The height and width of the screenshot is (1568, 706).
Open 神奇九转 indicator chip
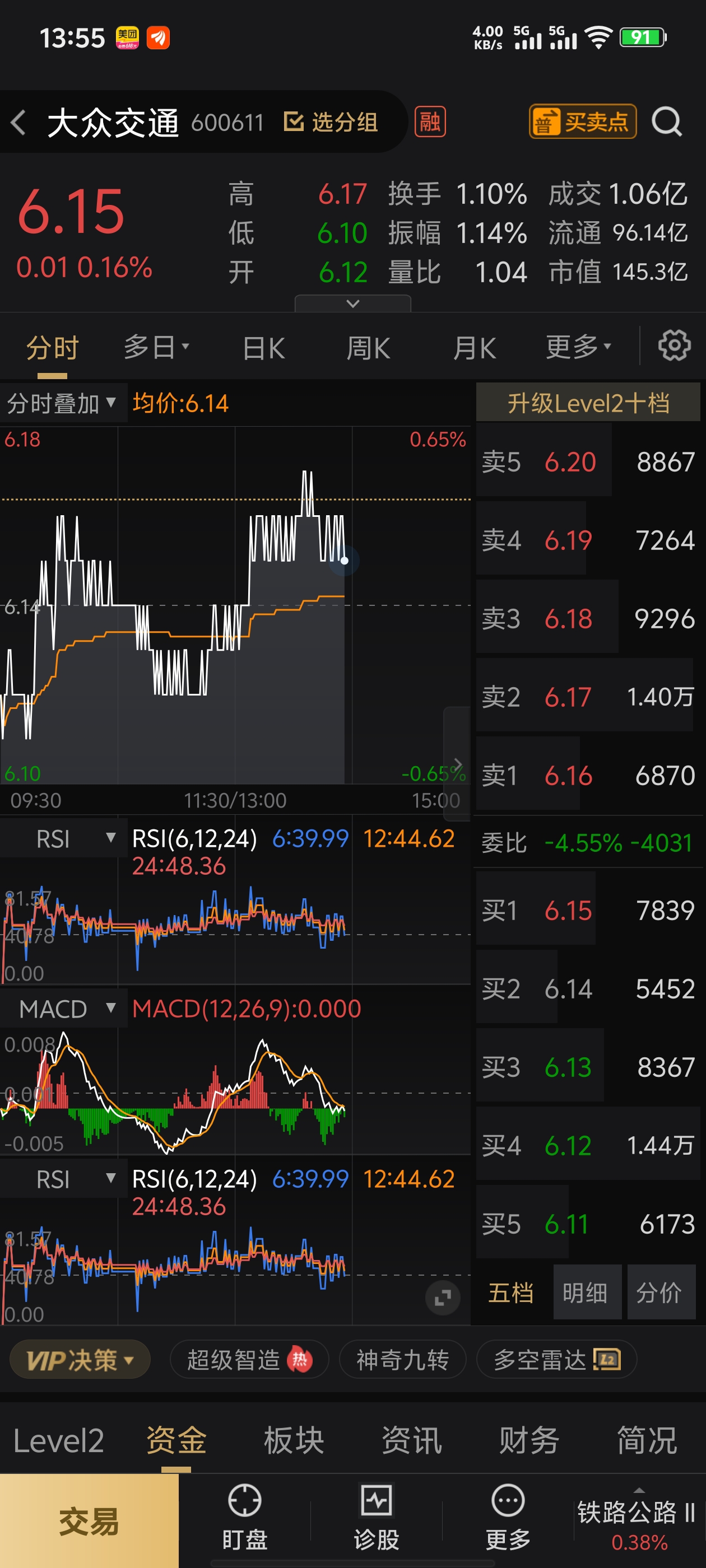point(403,1359)
